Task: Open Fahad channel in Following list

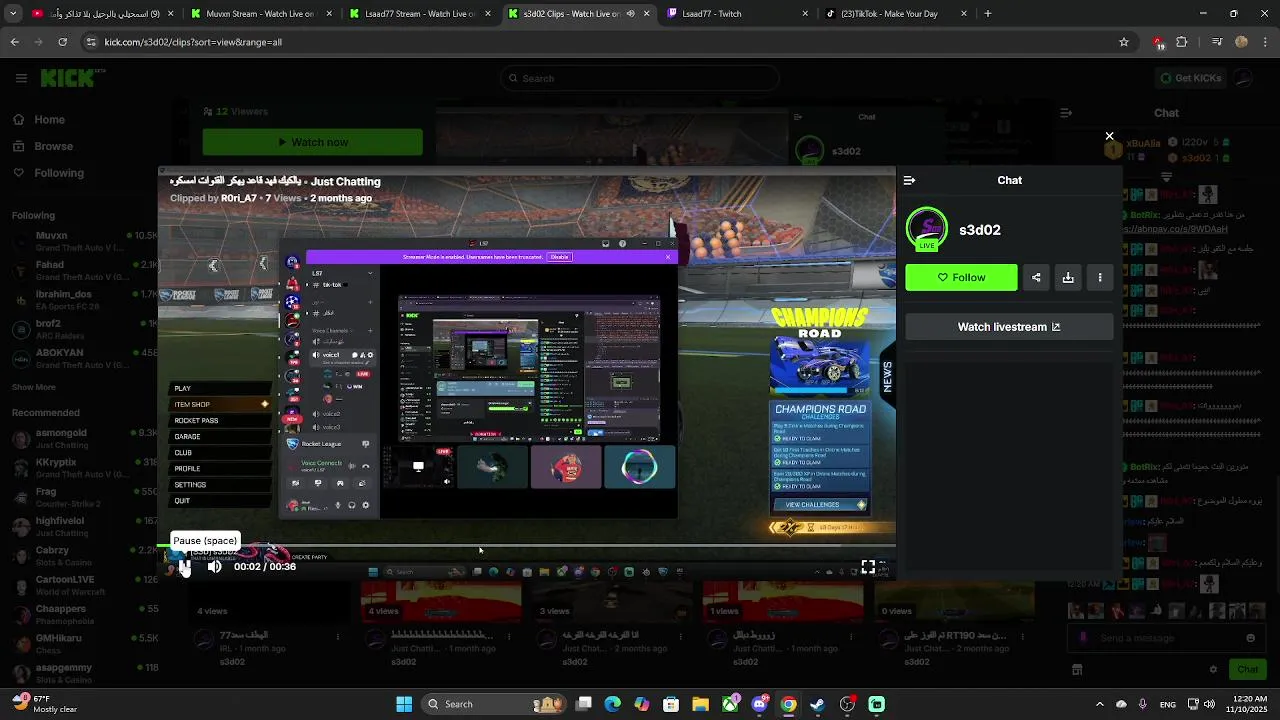Action: [x=85, y=271]
